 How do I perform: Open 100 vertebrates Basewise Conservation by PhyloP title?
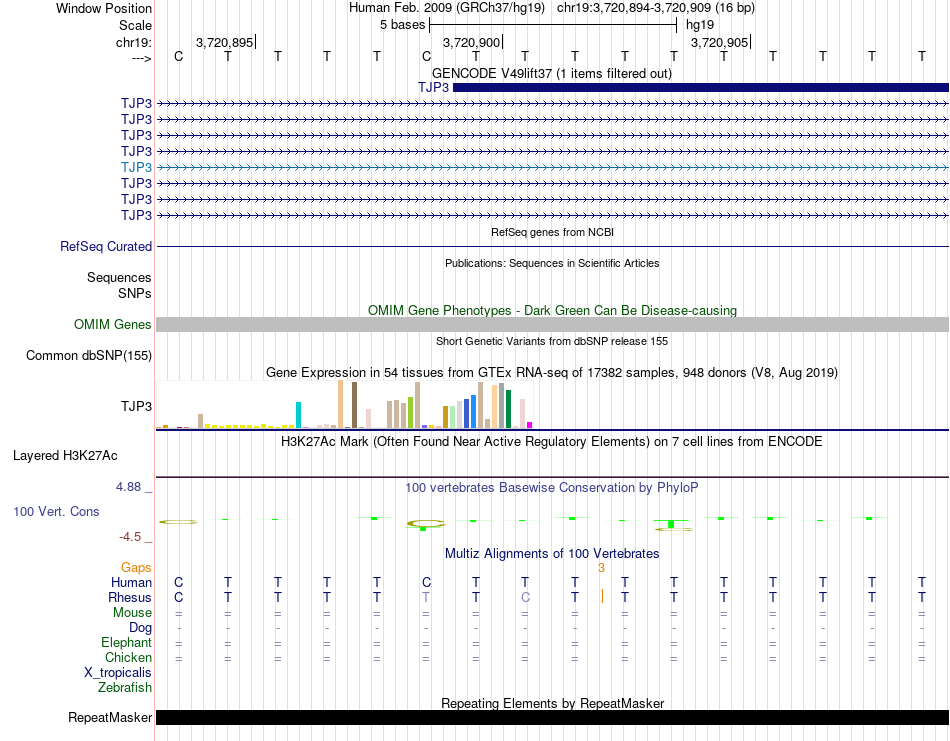point(552,488)
